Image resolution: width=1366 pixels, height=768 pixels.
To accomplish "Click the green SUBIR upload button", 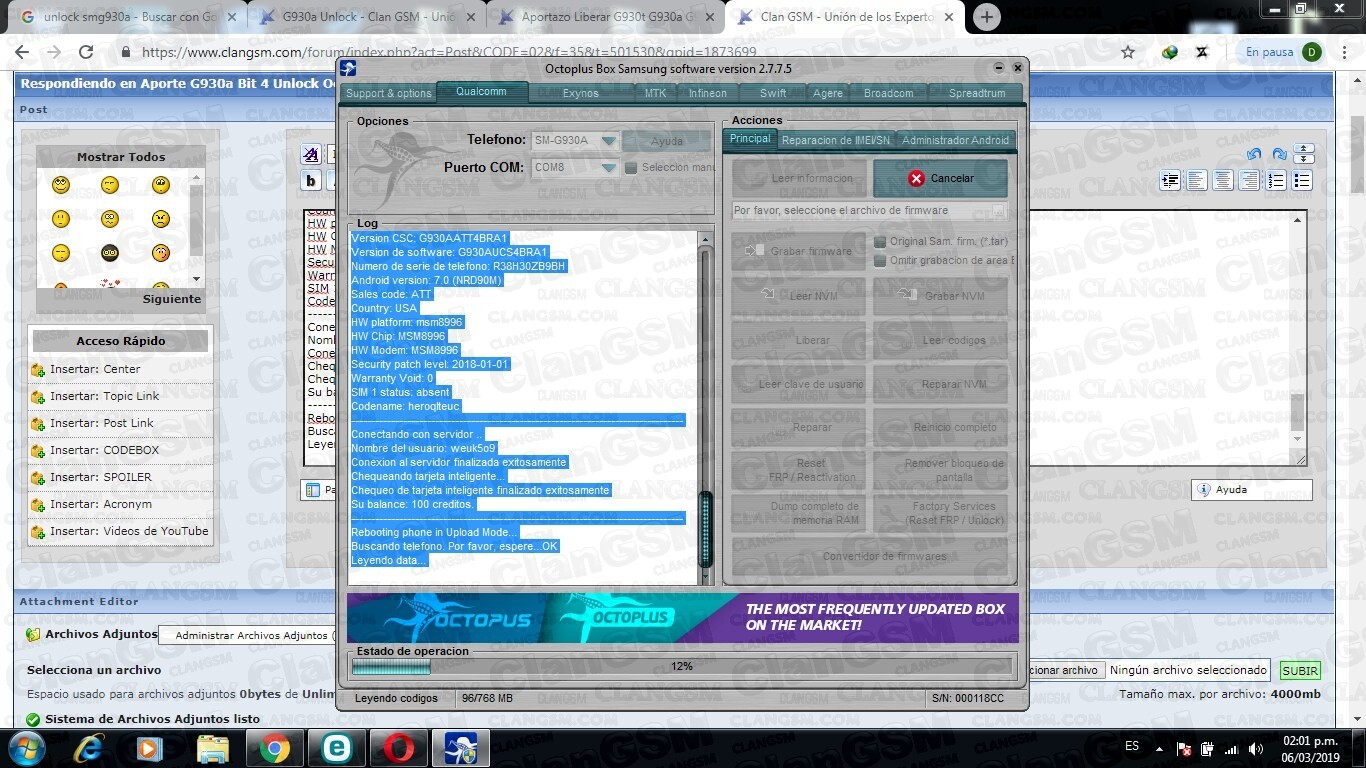I will tap(1300, 670).
